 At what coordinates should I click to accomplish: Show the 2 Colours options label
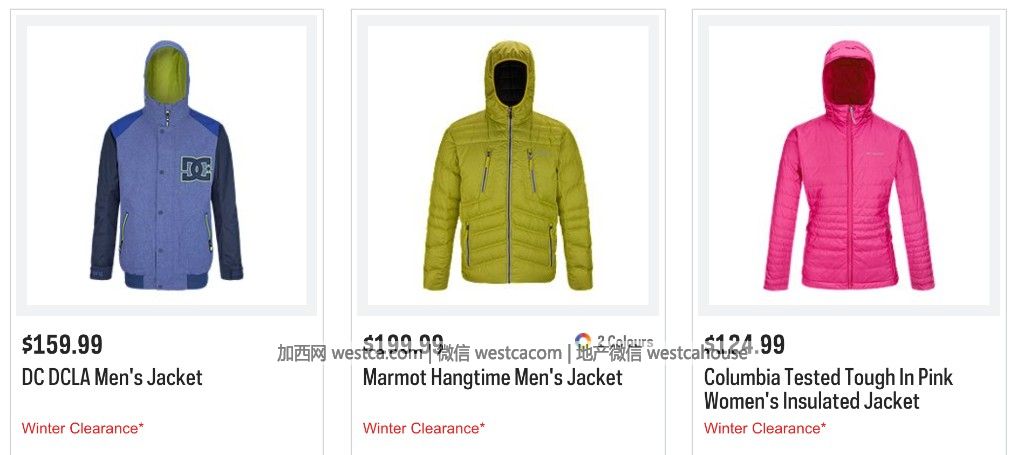tap(624, 341)
